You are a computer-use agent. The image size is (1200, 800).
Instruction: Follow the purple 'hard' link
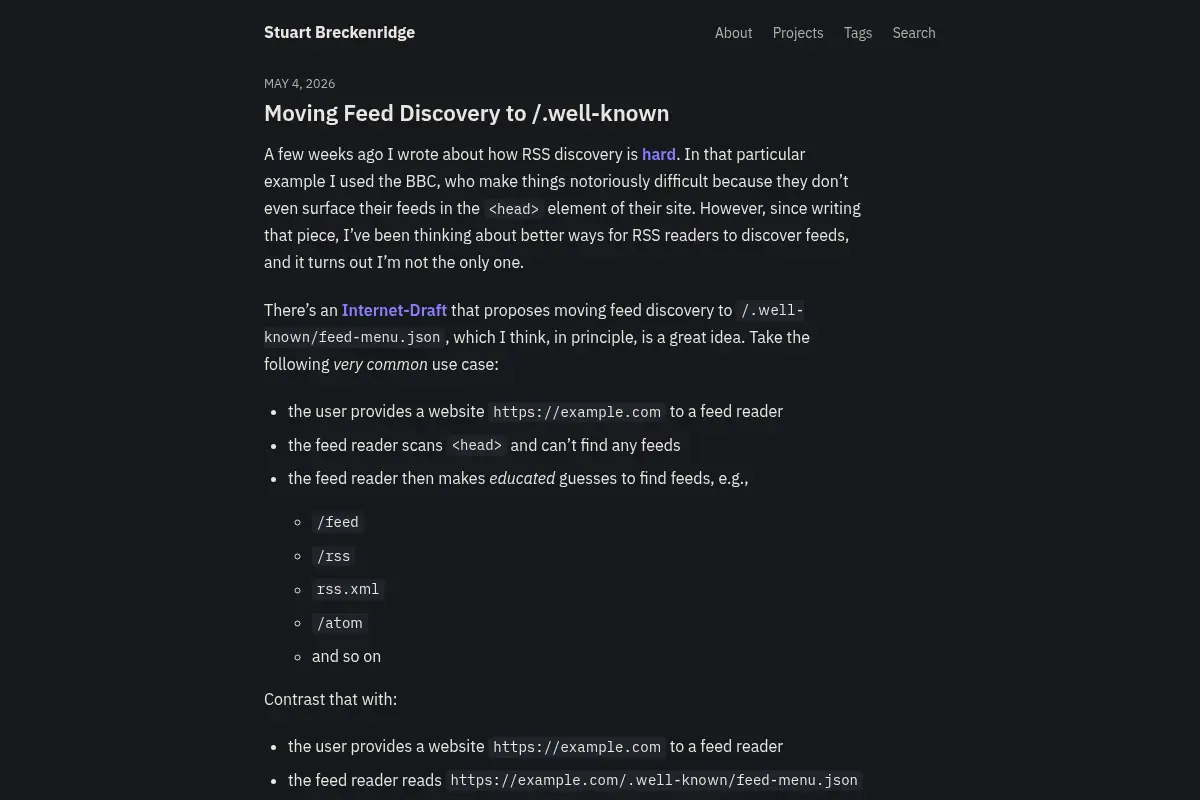pos(659,154)
